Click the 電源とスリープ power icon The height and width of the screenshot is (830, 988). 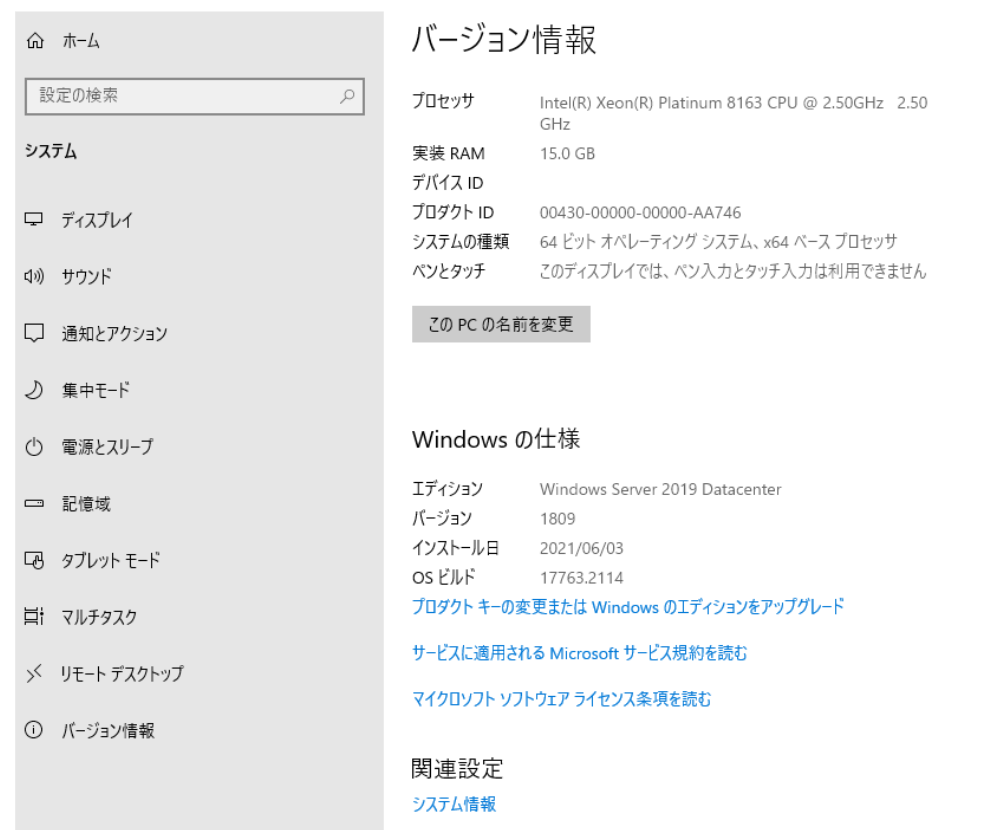[34, 447]
